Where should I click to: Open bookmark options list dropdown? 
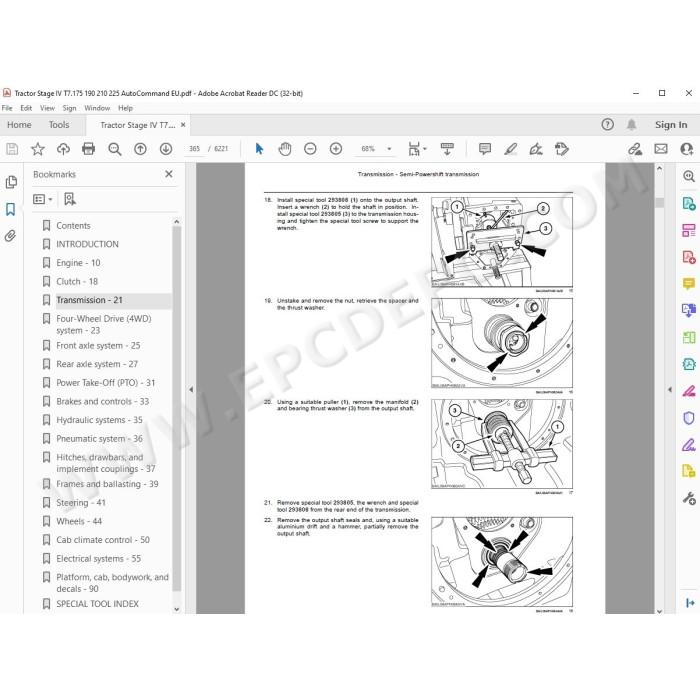[43, 199]
